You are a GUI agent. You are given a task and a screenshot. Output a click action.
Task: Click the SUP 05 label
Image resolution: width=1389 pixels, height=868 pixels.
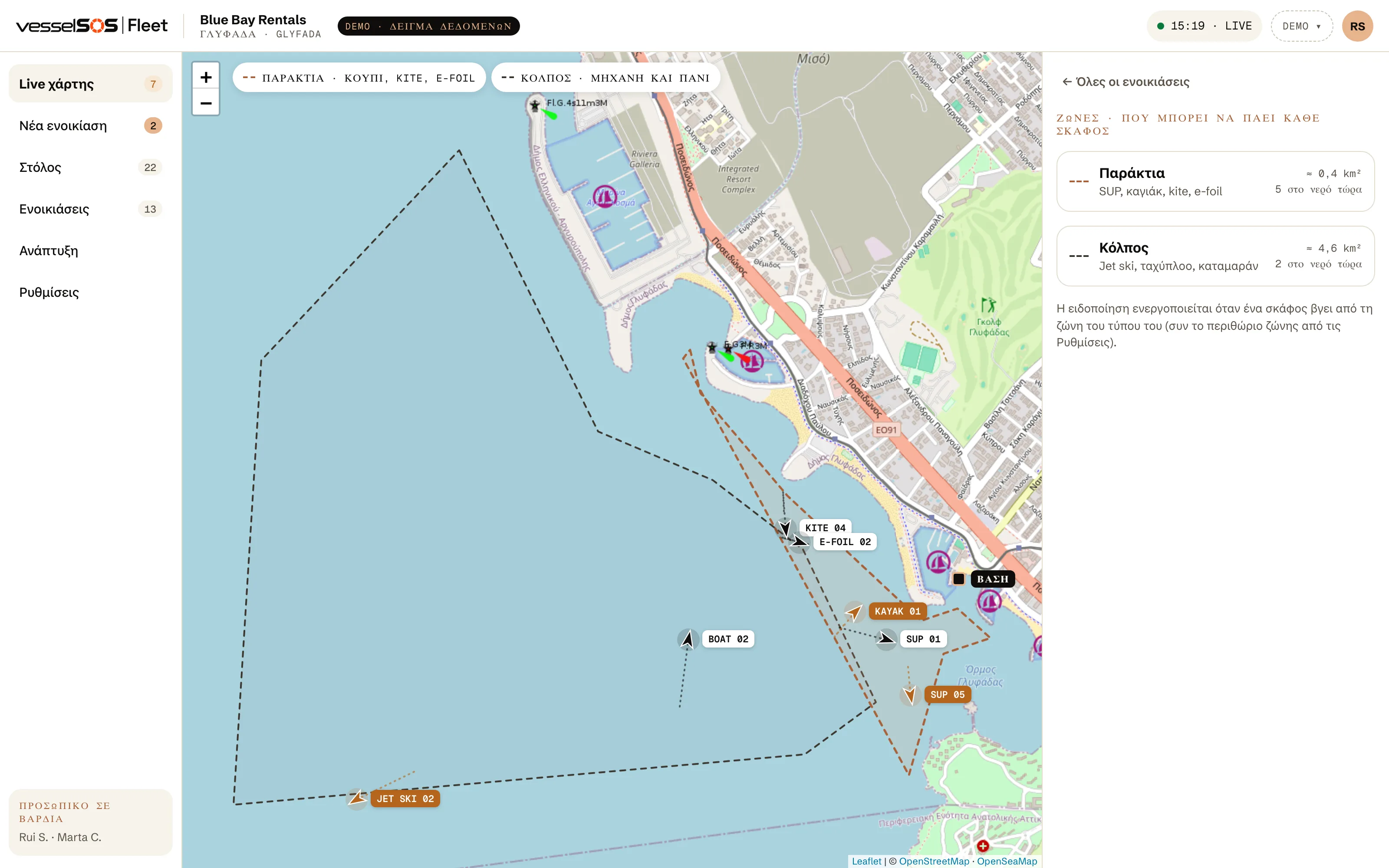click(947, 695)
